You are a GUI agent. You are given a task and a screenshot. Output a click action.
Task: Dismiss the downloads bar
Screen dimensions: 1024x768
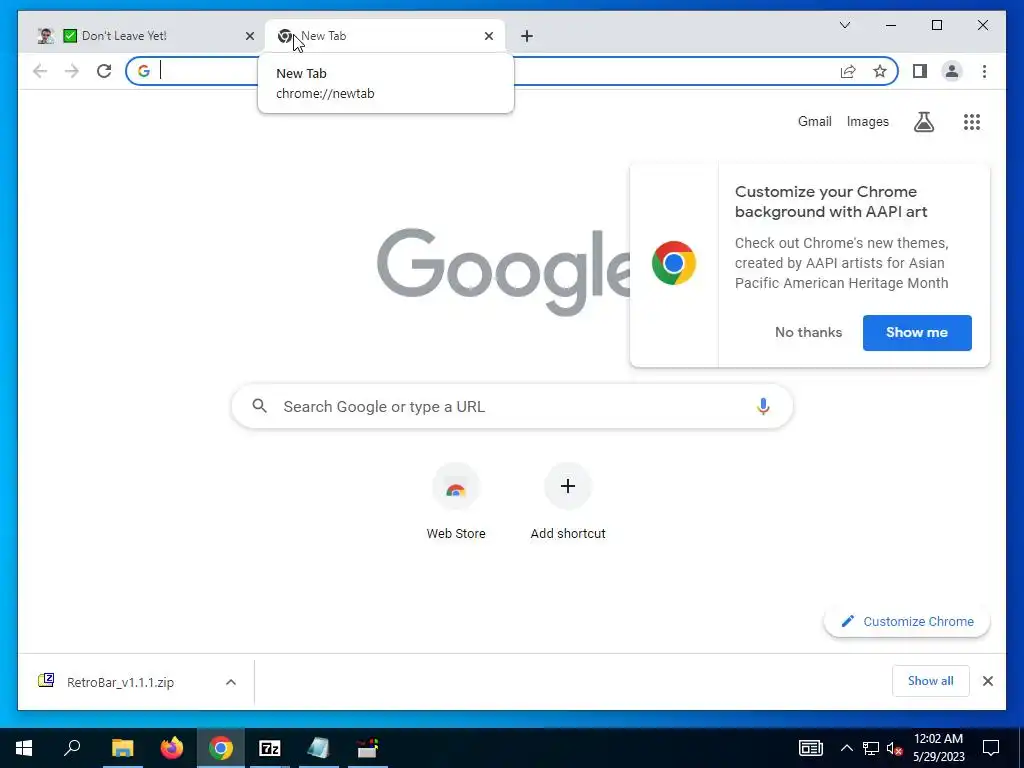(987, 681)
